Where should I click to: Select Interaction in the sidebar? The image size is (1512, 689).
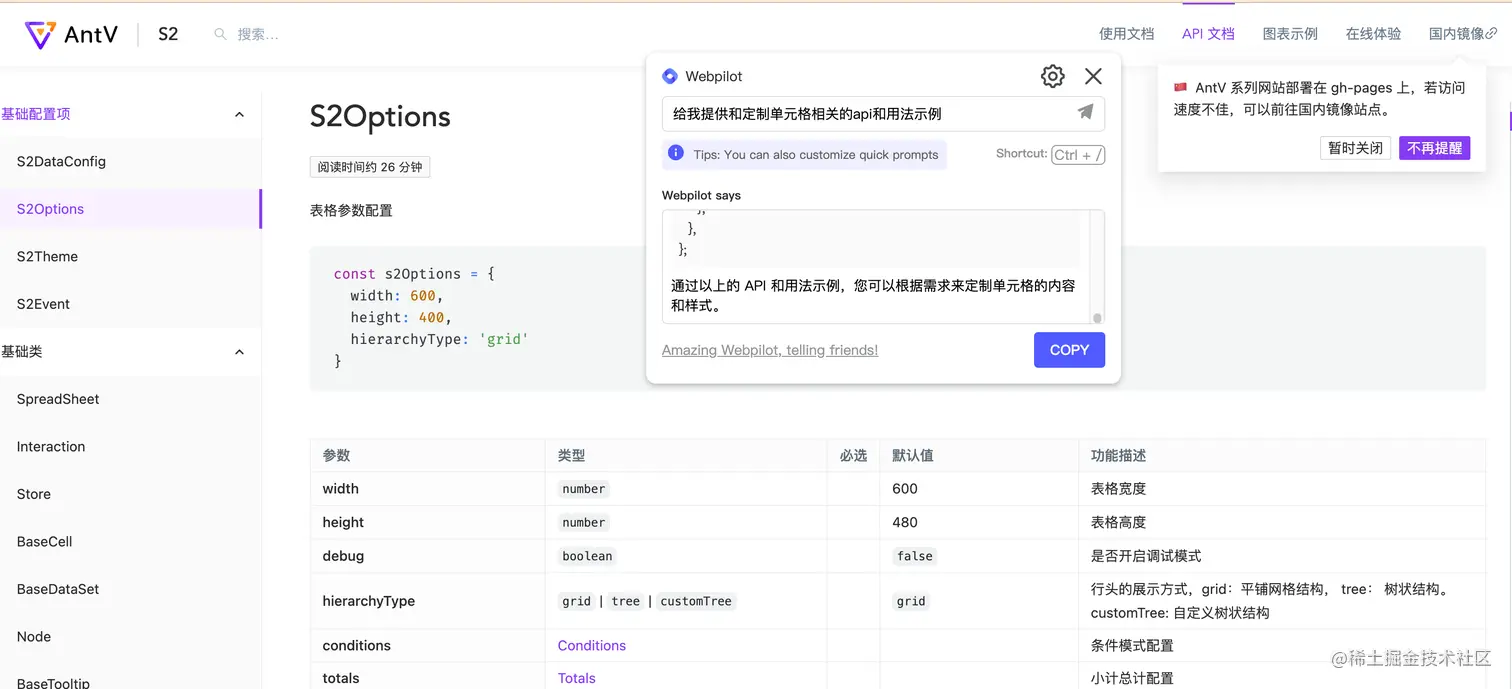(130, 447)
